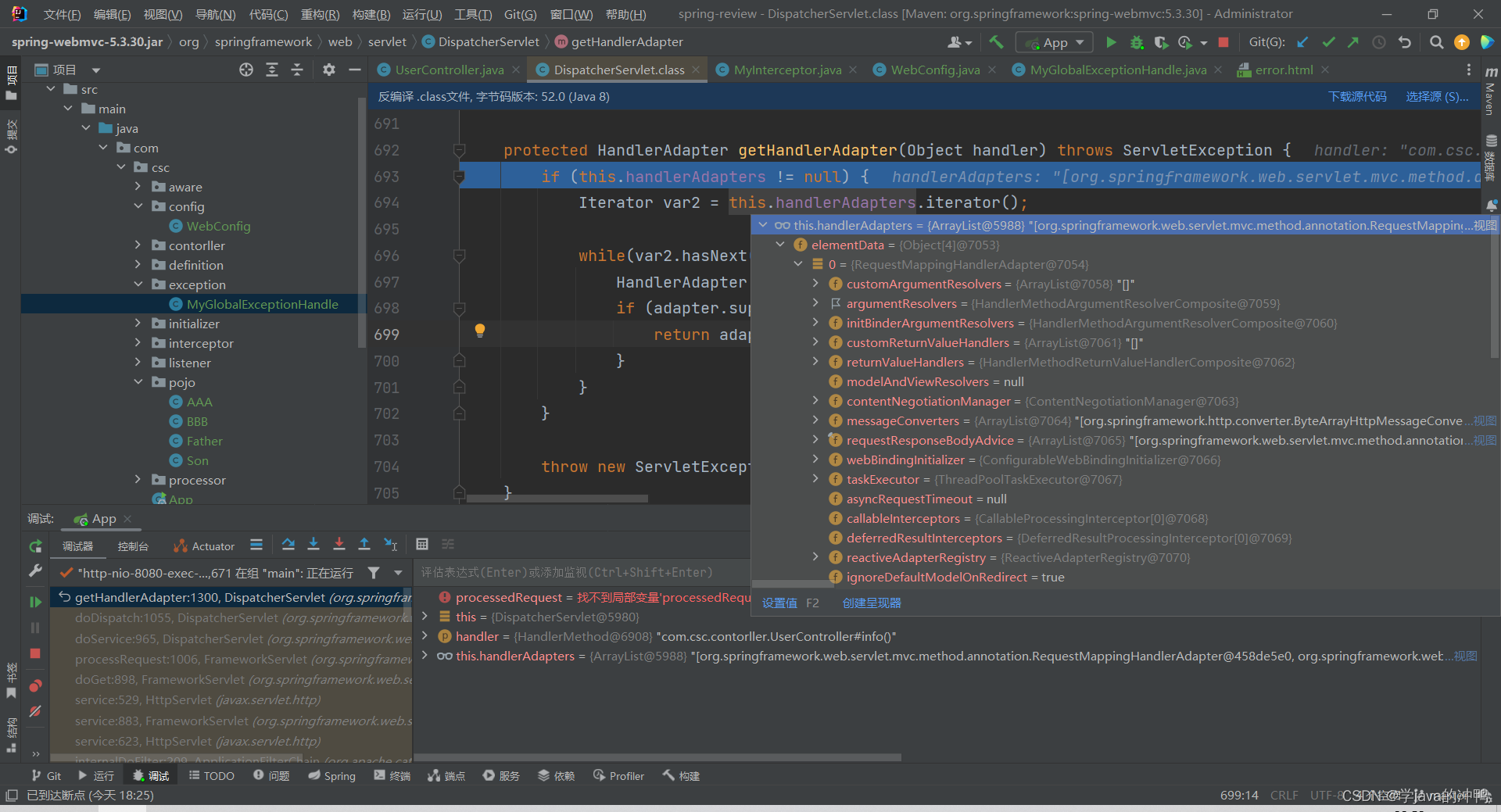This screenshot has height=812, width=1501.
Task: Switch to the WebConfig.java tab
Action: (932, 70)
